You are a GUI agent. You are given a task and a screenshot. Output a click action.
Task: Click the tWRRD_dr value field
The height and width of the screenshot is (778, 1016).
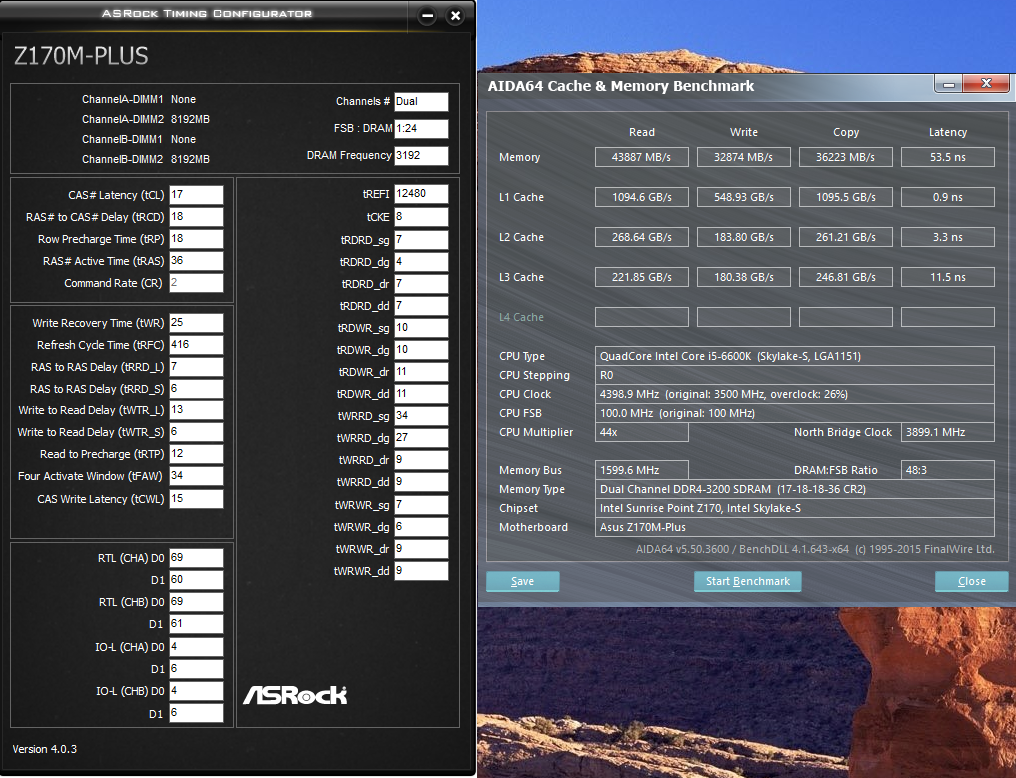421,460
